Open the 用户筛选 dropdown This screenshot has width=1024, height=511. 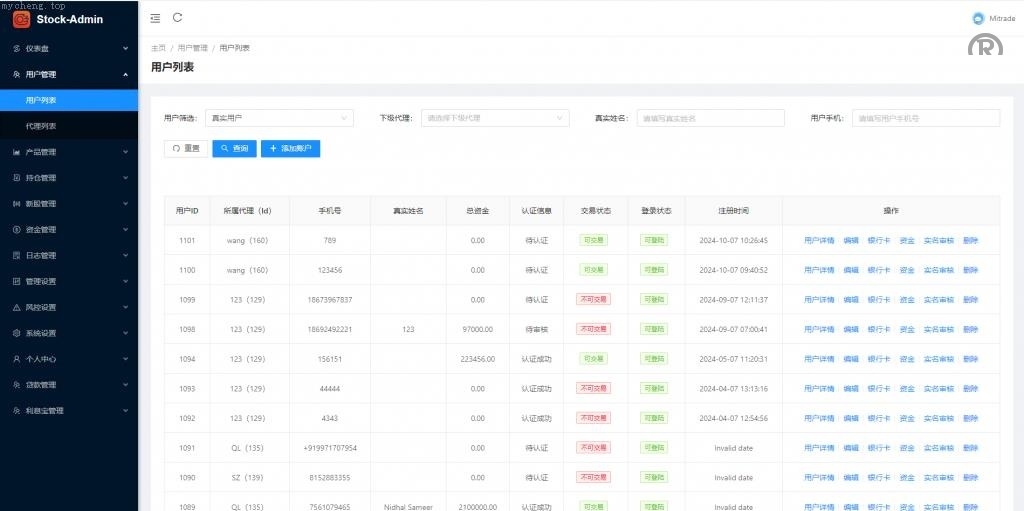(x=279, y=118)
